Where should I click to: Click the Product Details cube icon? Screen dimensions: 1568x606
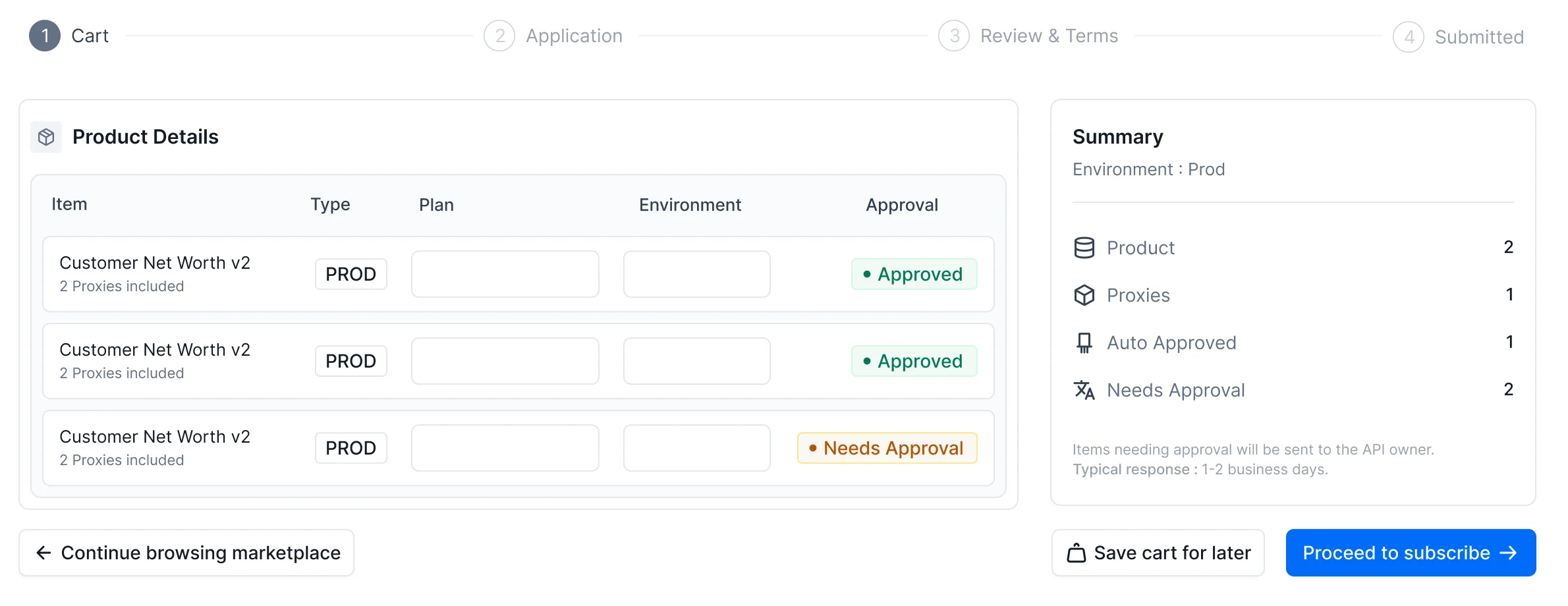point(46,137)
